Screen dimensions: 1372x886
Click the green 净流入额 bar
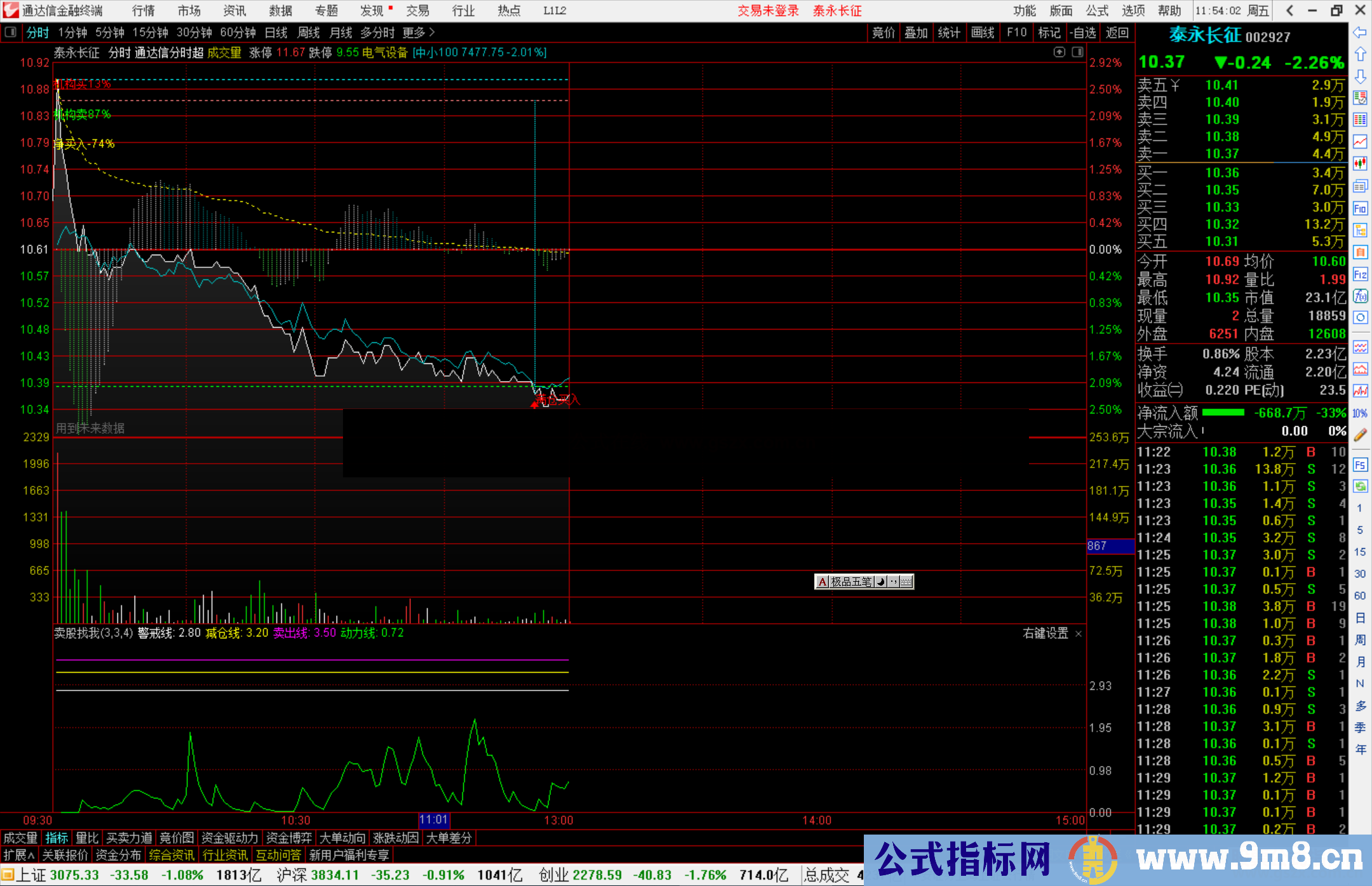(x=1223, y=413)
